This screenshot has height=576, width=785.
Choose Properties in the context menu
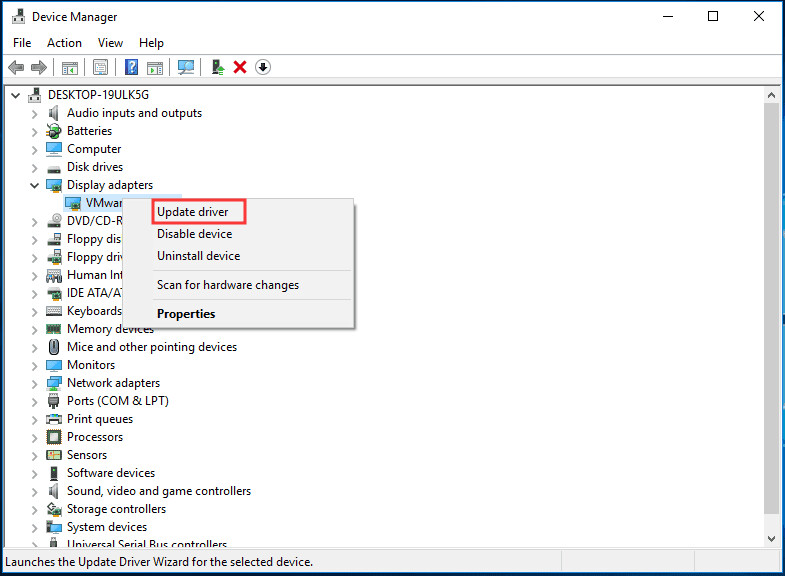click(186, 314)
